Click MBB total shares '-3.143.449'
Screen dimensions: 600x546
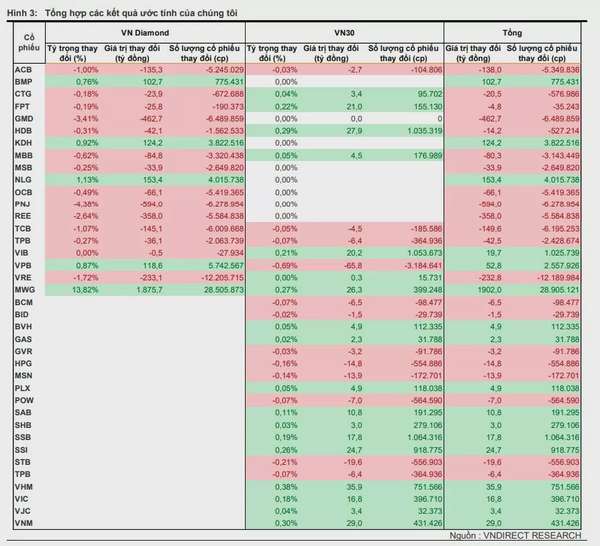point(561,155)
